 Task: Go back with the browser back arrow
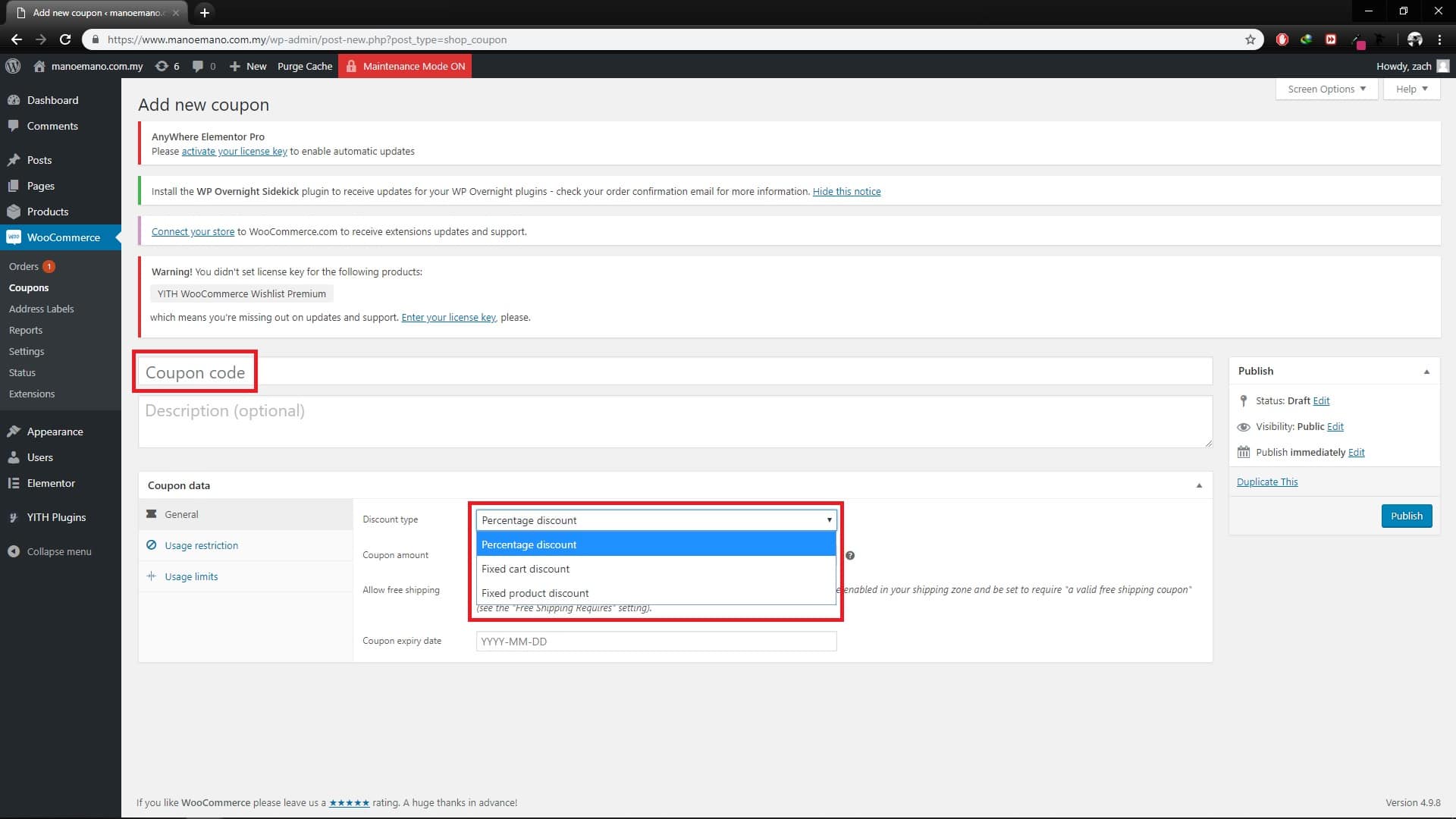17,39
